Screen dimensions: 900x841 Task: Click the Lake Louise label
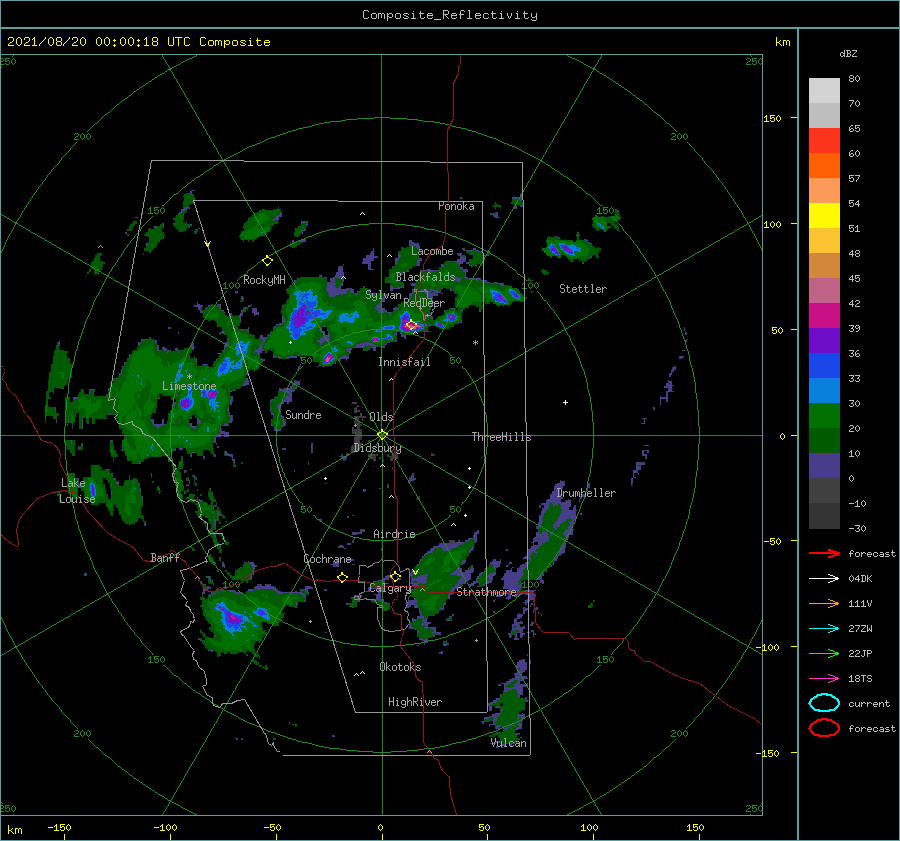[x=77, y=491]
